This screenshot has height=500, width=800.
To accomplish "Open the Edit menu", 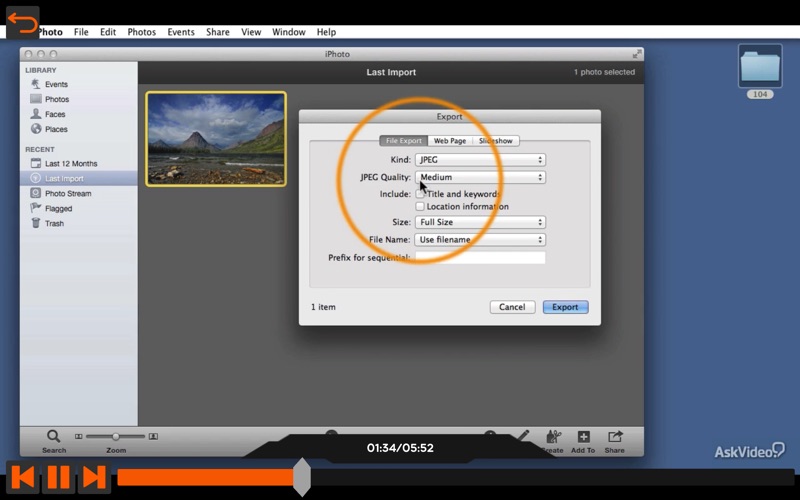I will (x=108, y=32).
